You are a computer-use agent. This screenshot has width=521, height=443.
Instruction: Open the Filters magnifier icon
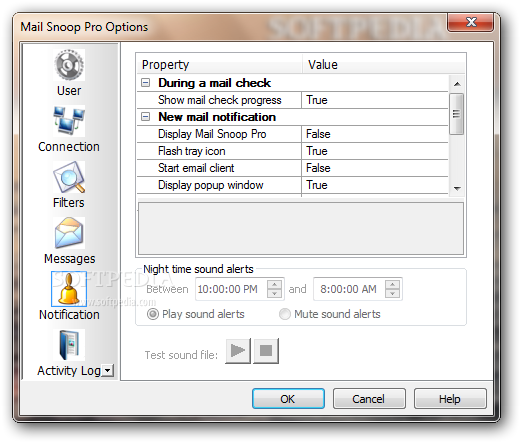coord(69,177)
